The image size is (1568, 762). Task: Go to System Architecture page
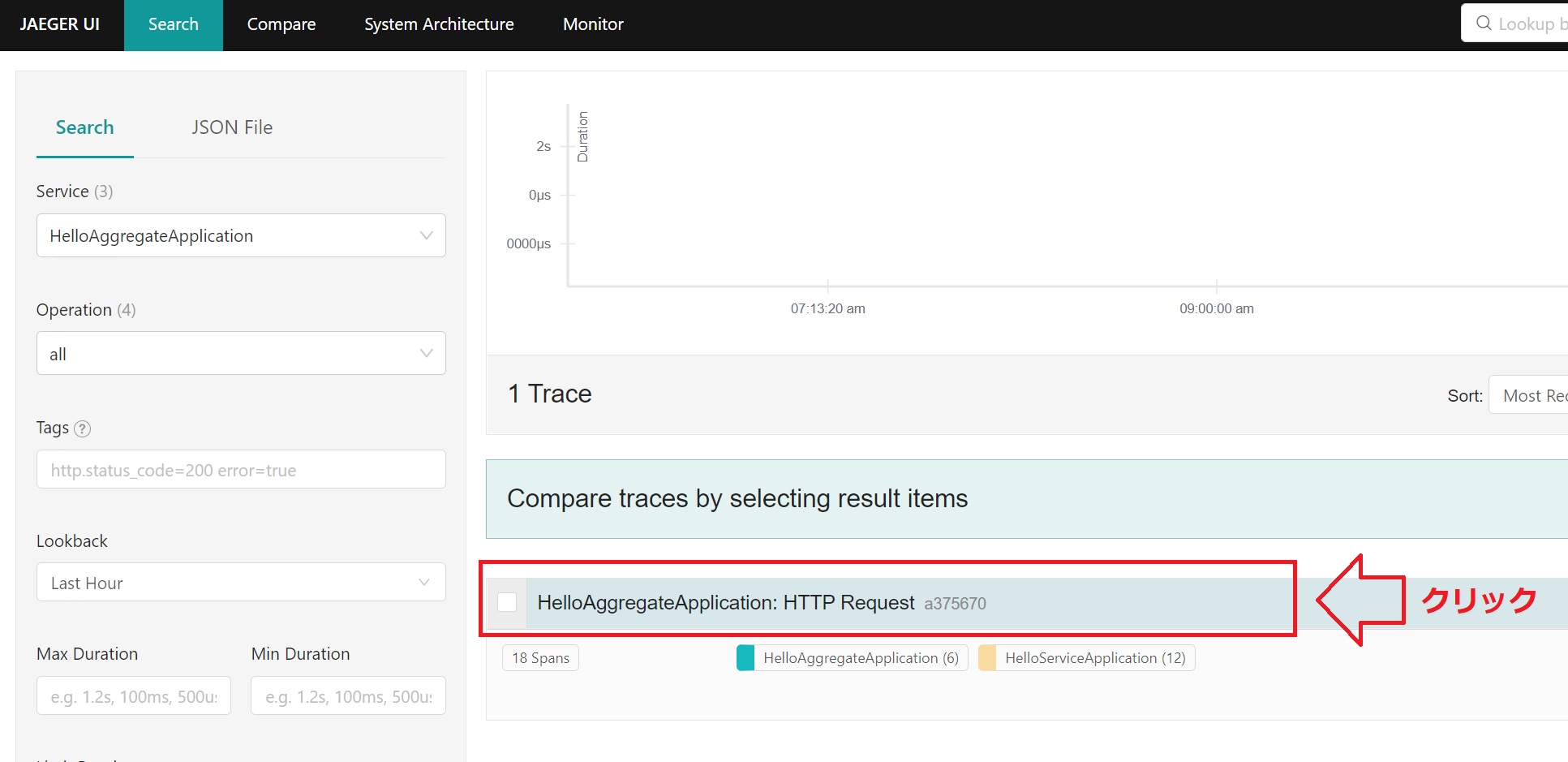(x=439, y=24)
